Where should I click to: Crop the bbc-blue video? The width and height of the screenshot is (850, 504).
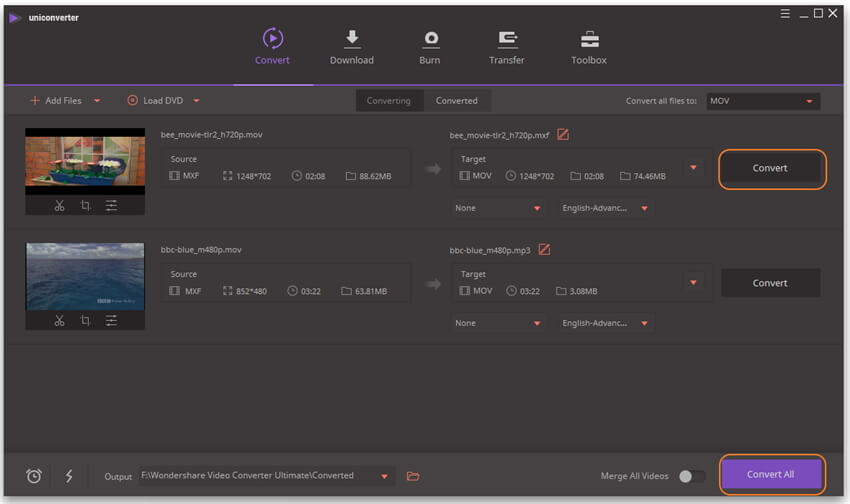(x=85, y=320)
